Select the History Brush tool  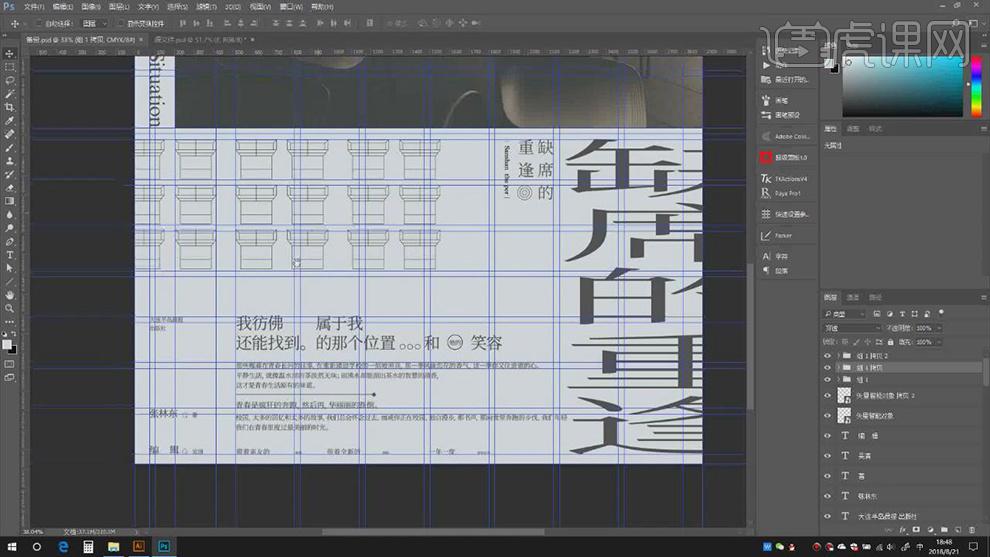pyautogui.click(x=9, y=174)
